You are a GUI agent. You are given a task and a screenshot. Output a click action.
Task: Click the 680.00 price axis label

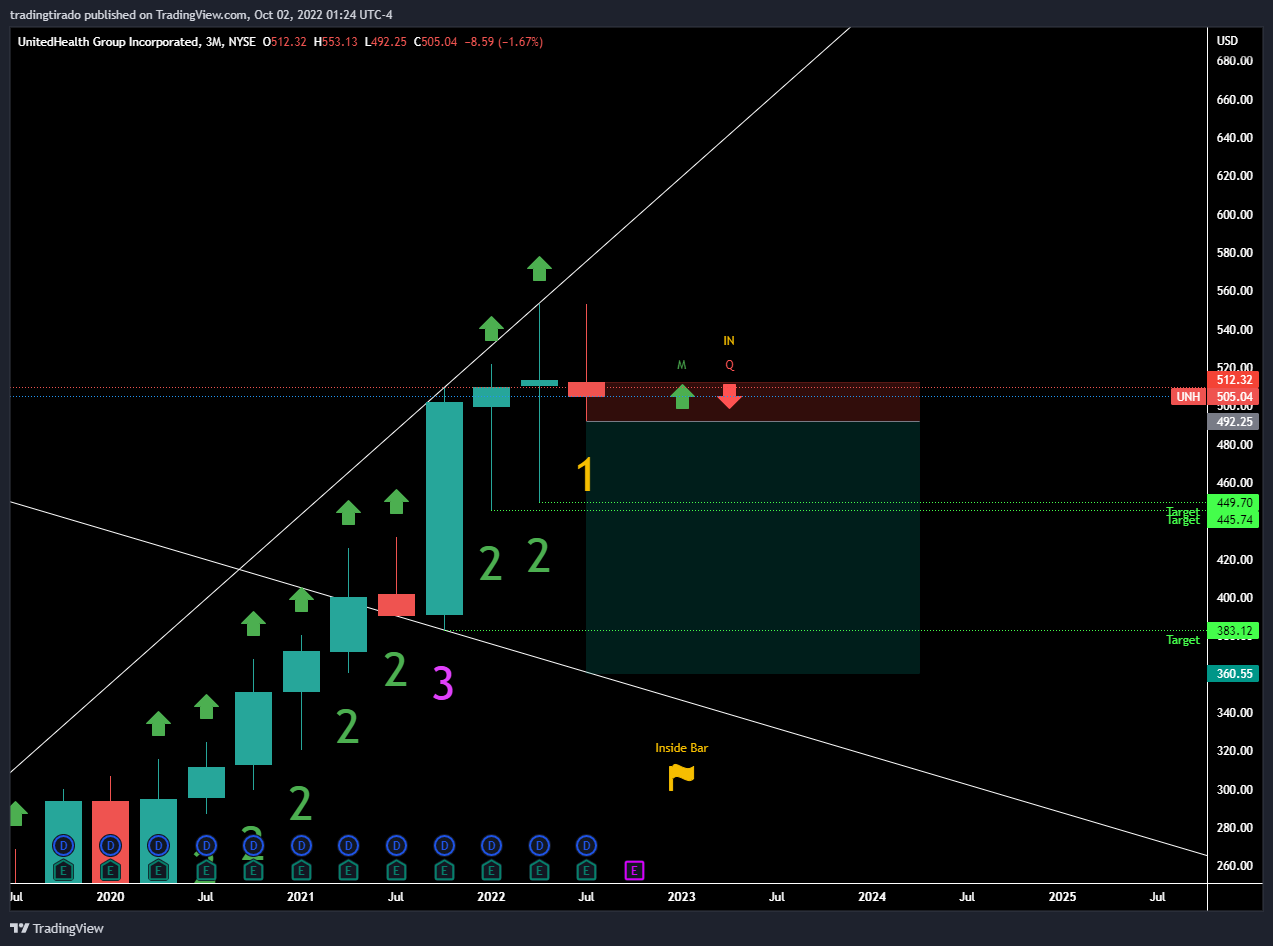[1234, 61]
